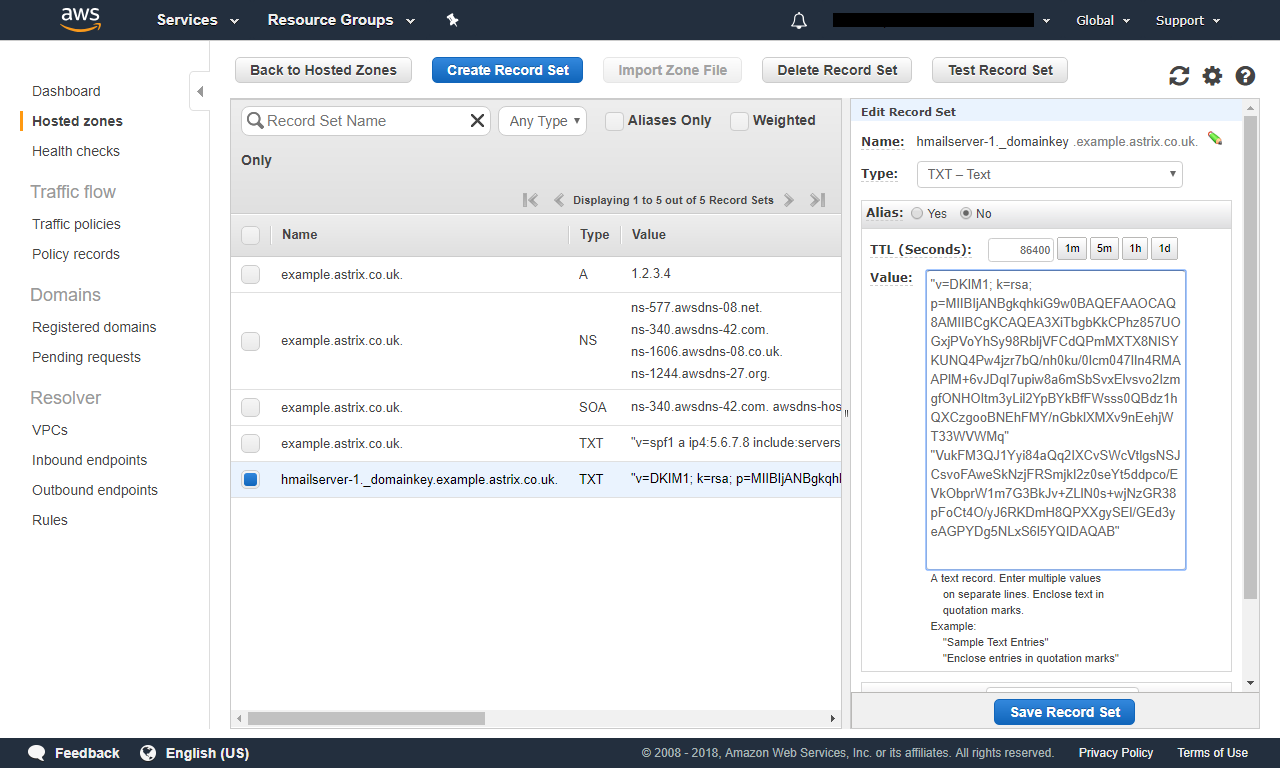Open Registered domains in sidebar
1280x768 pixels.
[x=94, y=327]
